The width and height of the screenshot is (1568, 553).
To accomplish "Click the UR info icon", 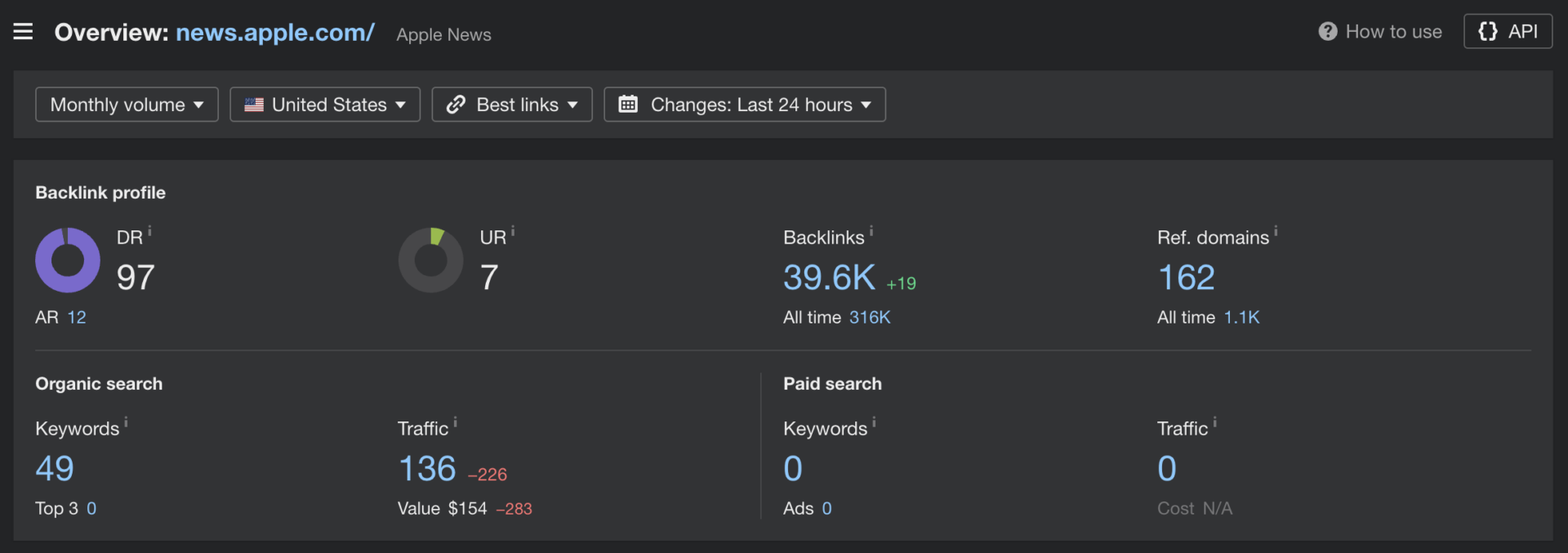I will tap(513, 232).
